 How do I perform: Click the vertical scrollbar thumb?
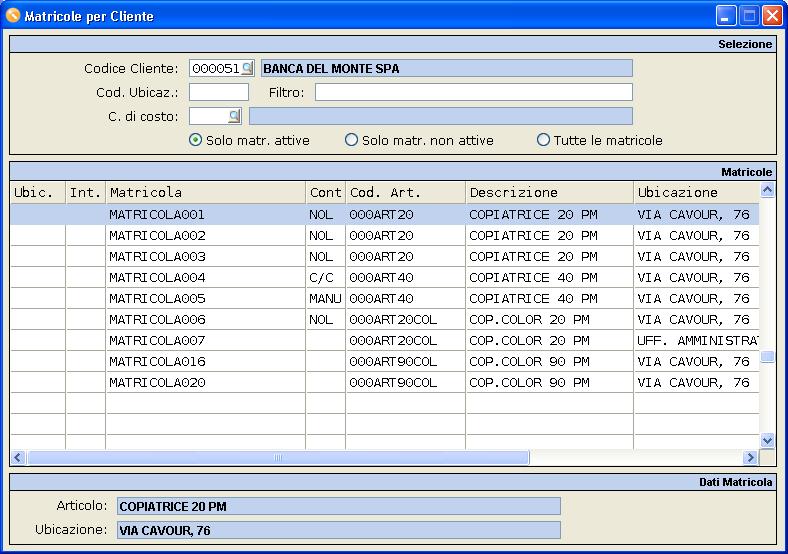pos(767,356)
